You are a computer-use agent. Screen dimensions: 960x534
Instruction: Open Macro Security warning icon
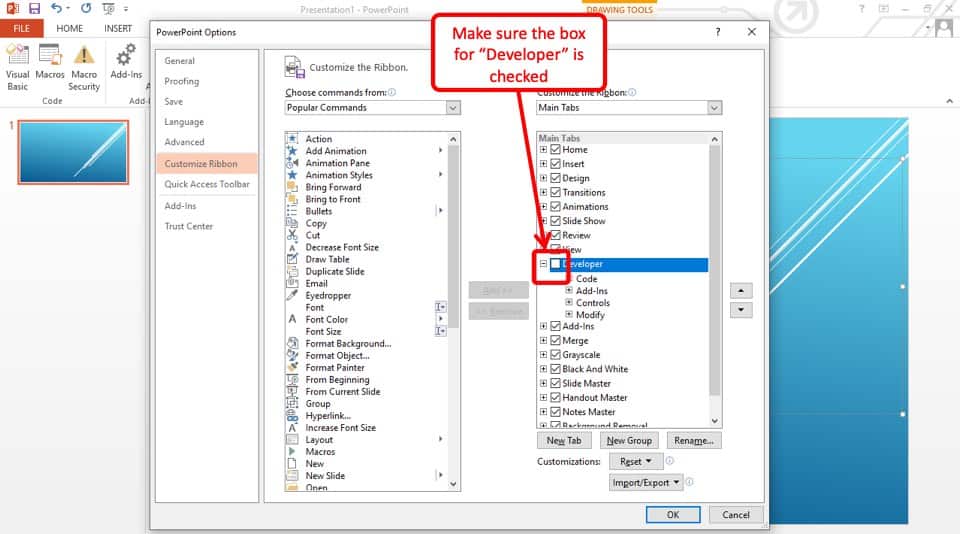[84, 55]
